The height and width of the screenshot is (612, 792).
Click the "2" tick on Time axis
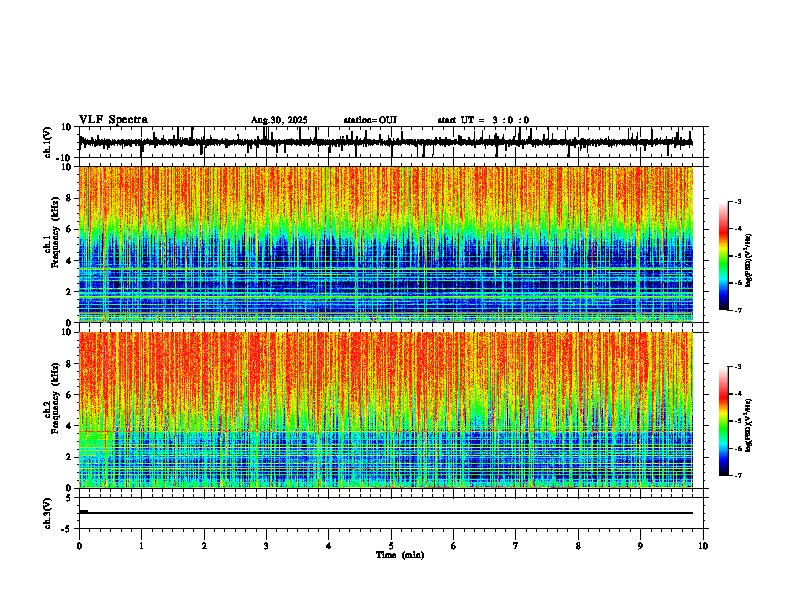204,546
